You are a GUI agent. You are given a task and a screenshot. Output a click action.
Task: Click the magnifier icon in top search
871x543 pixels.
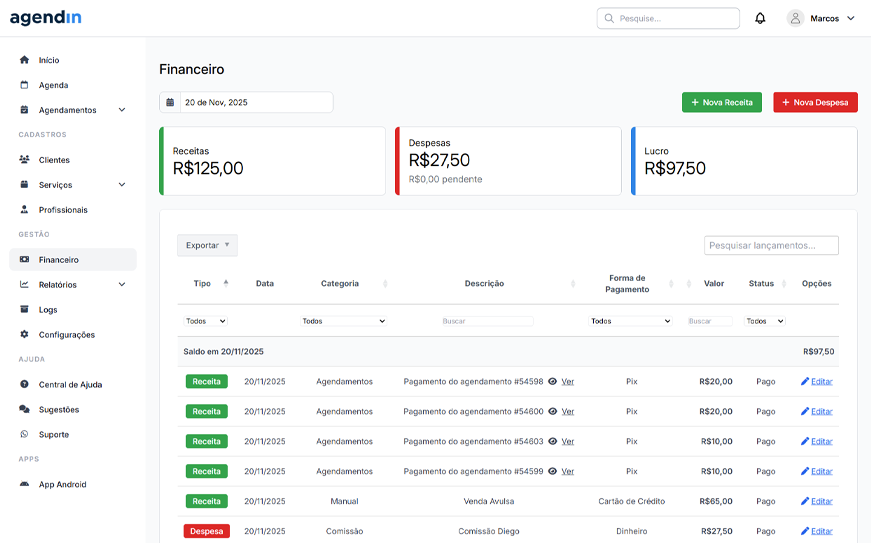609,18
